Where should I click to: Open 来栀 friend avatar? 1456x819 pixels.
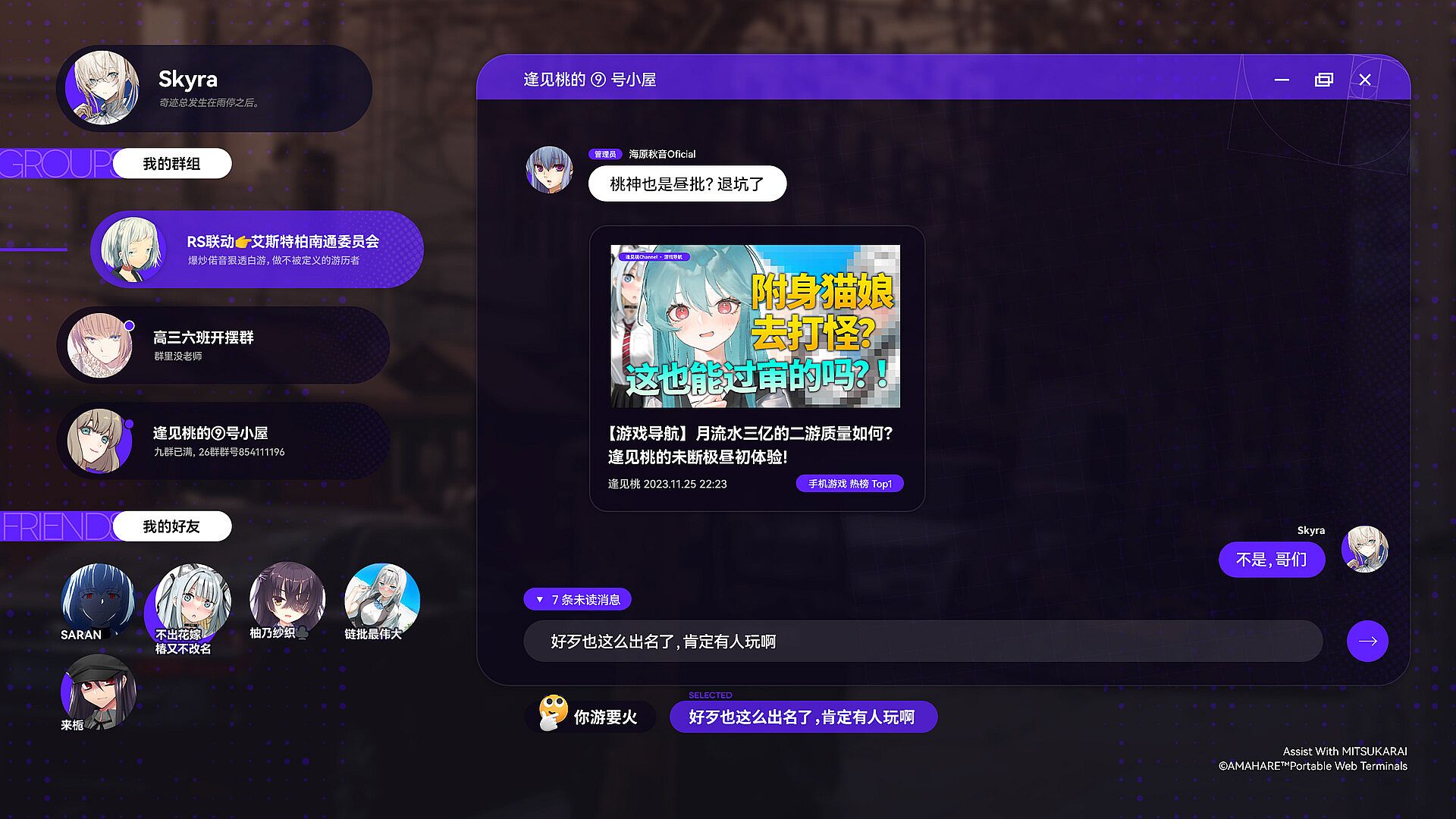pos(99,692)
